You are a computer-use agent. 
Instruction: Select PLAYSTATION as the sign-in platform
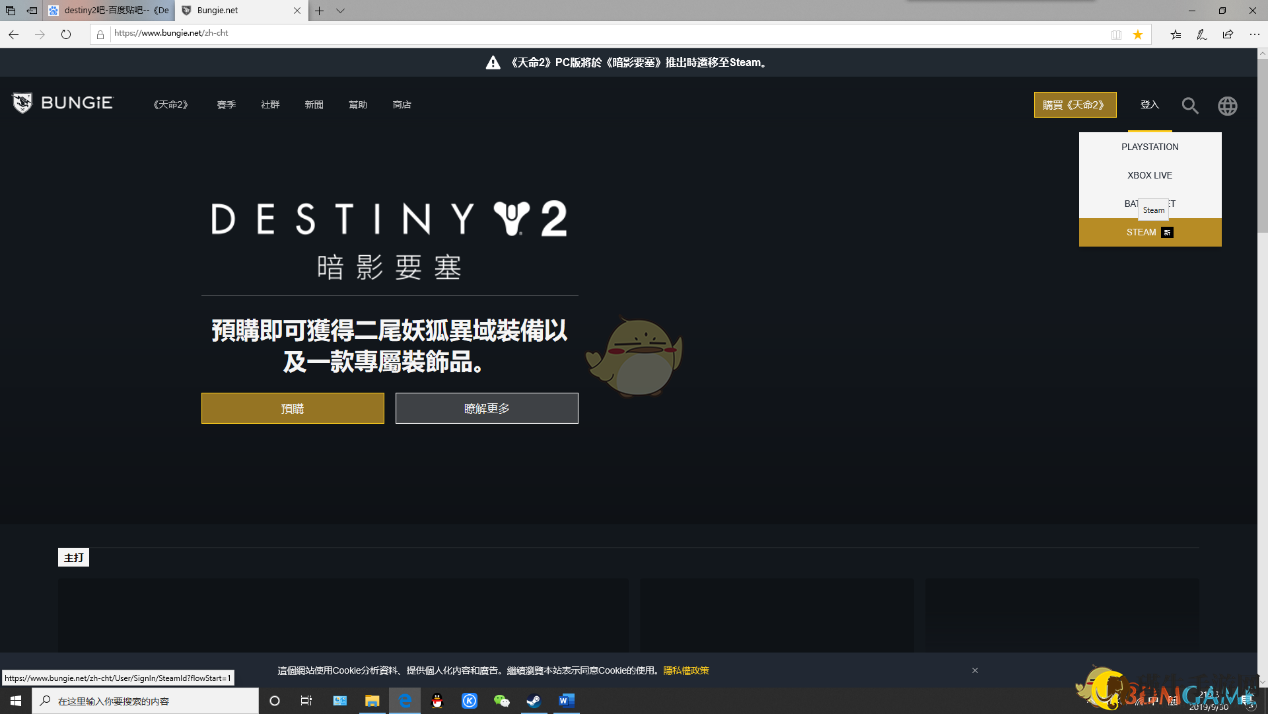coord(1149,146)
